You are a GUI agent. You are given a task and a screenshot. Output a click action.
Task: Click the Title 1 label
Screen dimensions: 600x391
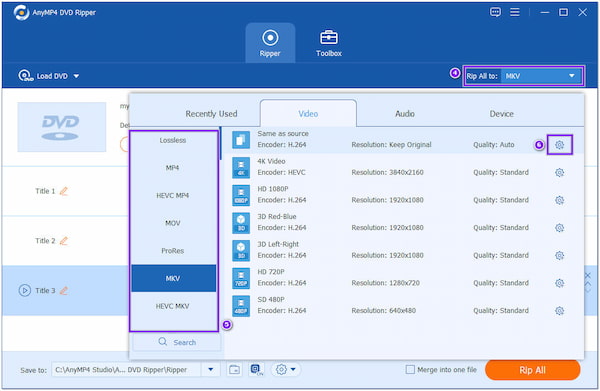(x=45, y=191)
